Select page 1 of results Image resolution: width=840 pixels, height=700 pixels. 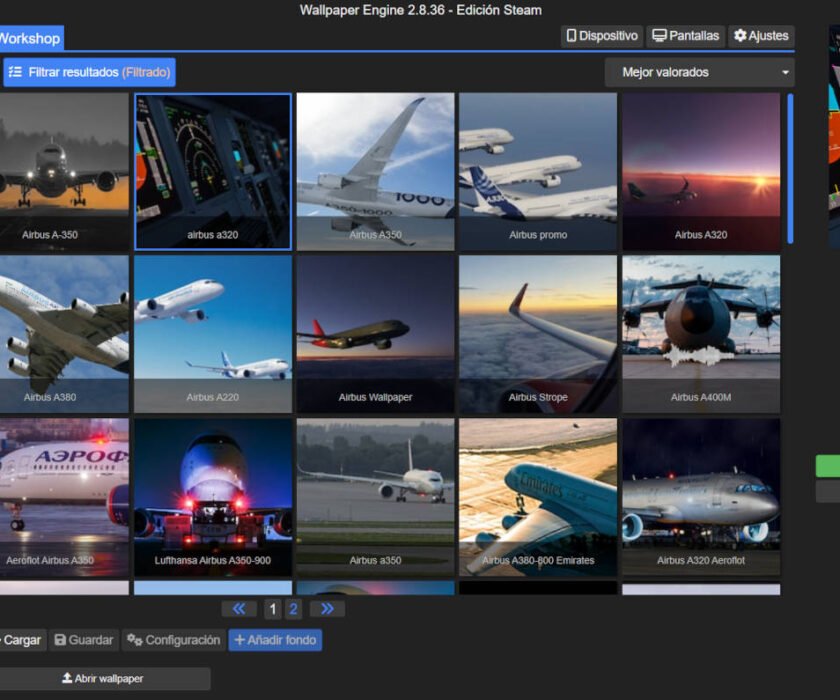(273, 609)
